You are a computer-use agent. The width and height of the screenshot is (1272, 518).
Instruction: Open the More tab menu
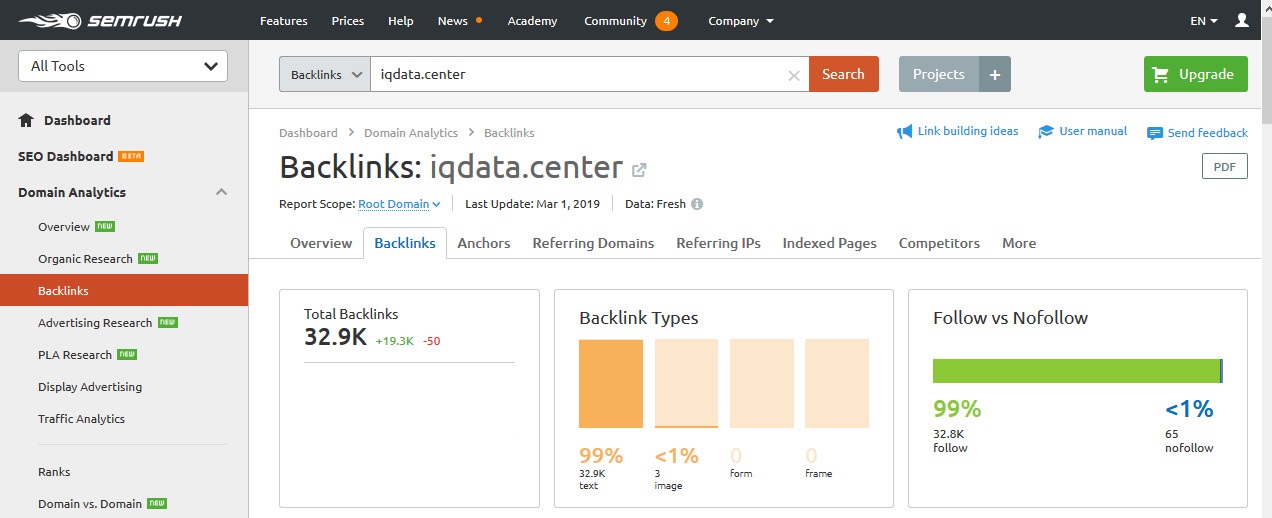1019,243
